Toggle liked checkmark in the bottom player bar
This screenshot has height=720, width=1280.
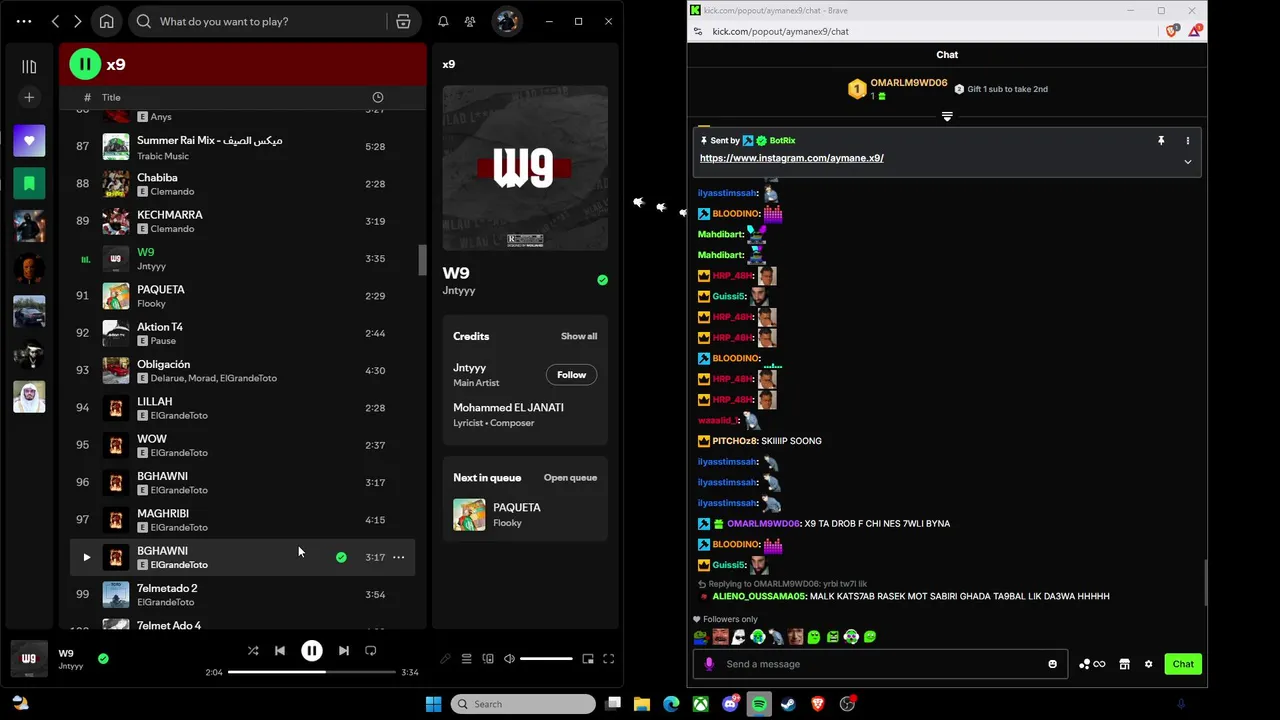103,658
